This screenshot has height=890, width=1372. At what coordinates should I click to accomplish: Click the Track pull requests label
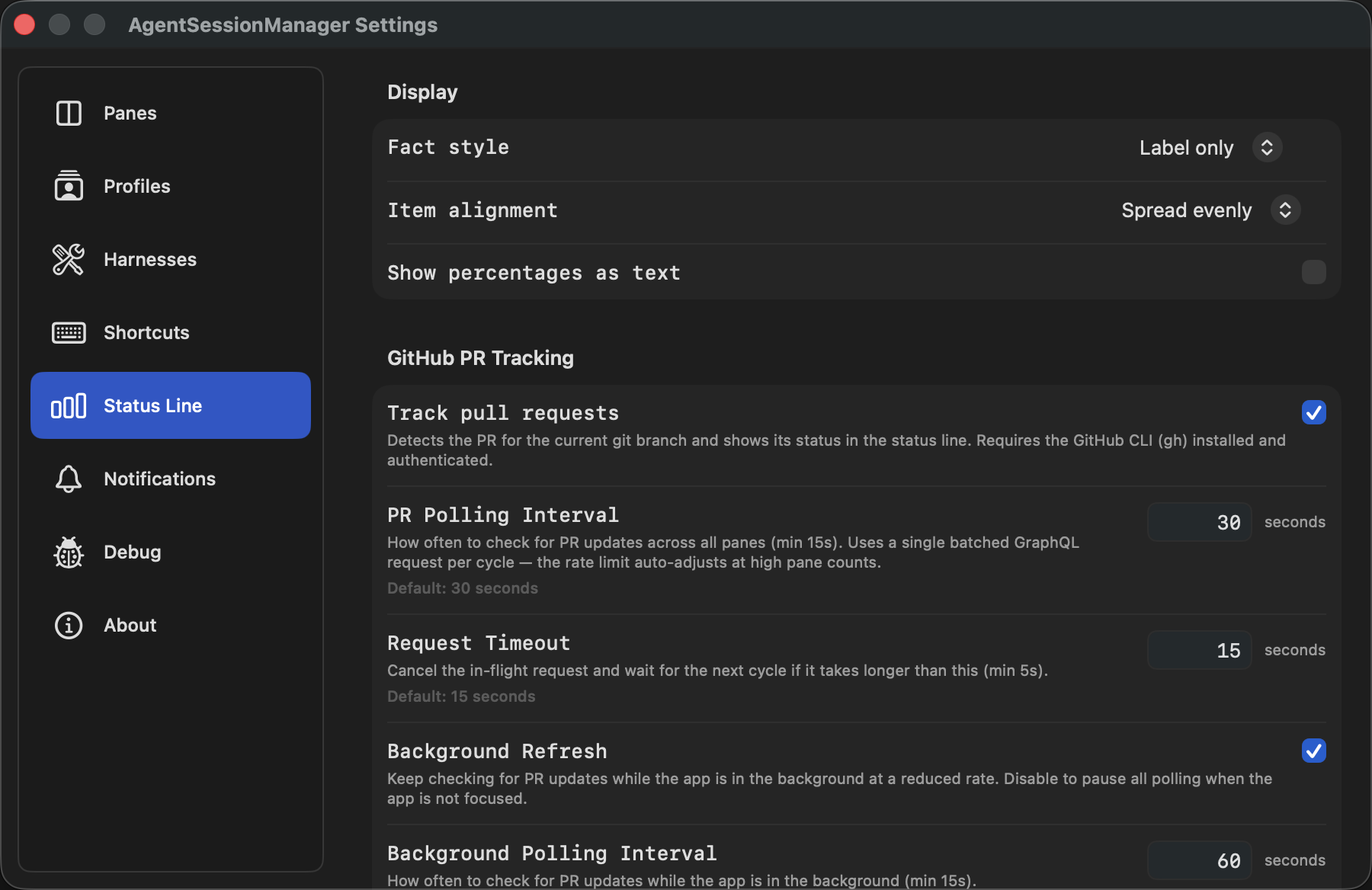click(503, 413)
